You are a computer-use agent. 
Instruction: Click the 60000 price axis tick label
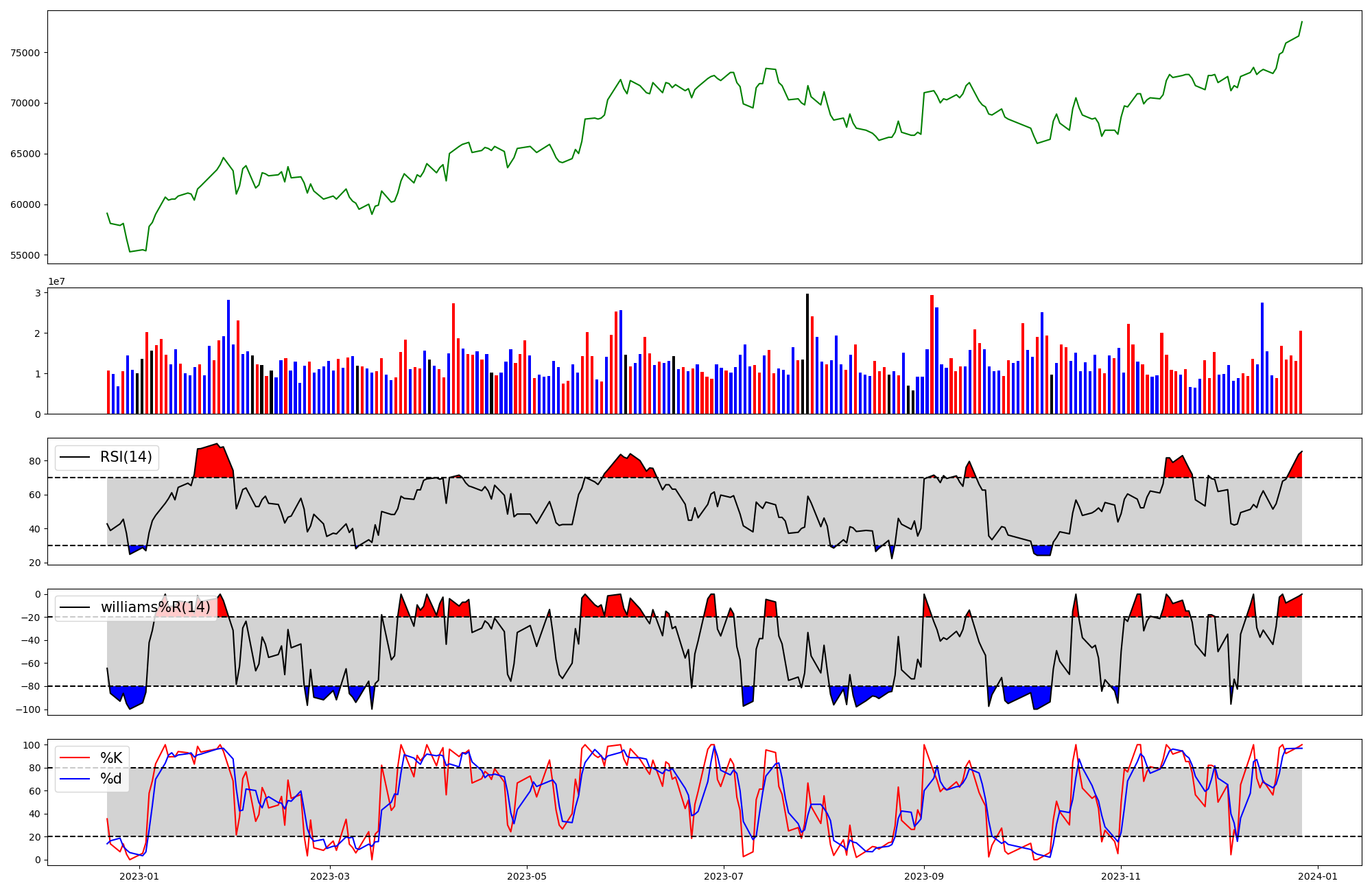pyautogui.click(x=25, y=204)
